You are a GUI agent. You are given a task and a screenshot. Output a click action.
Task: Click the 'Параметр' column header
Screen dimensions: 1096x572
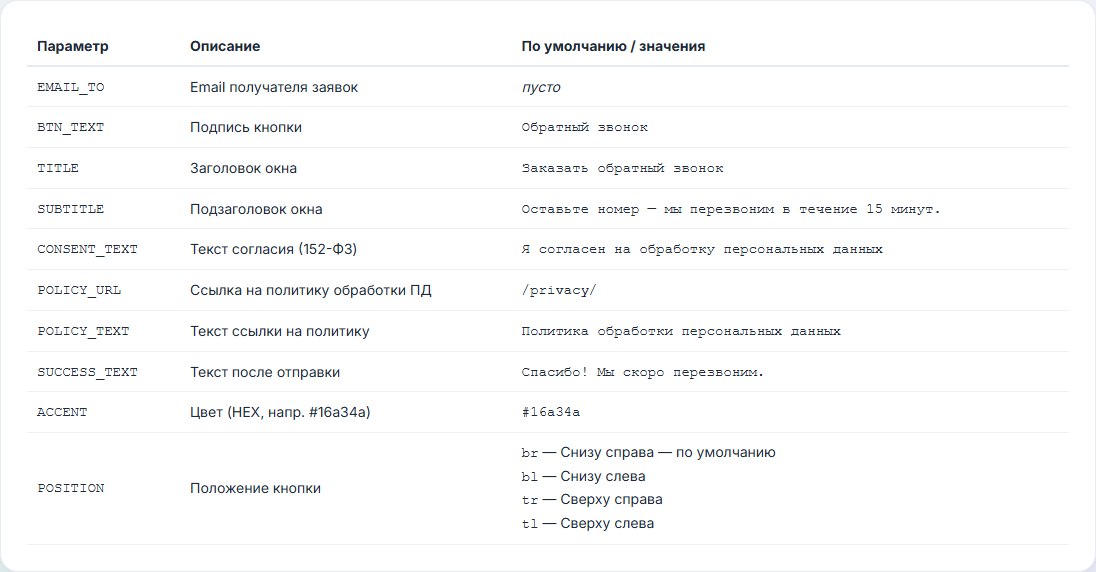coord(73,46)
